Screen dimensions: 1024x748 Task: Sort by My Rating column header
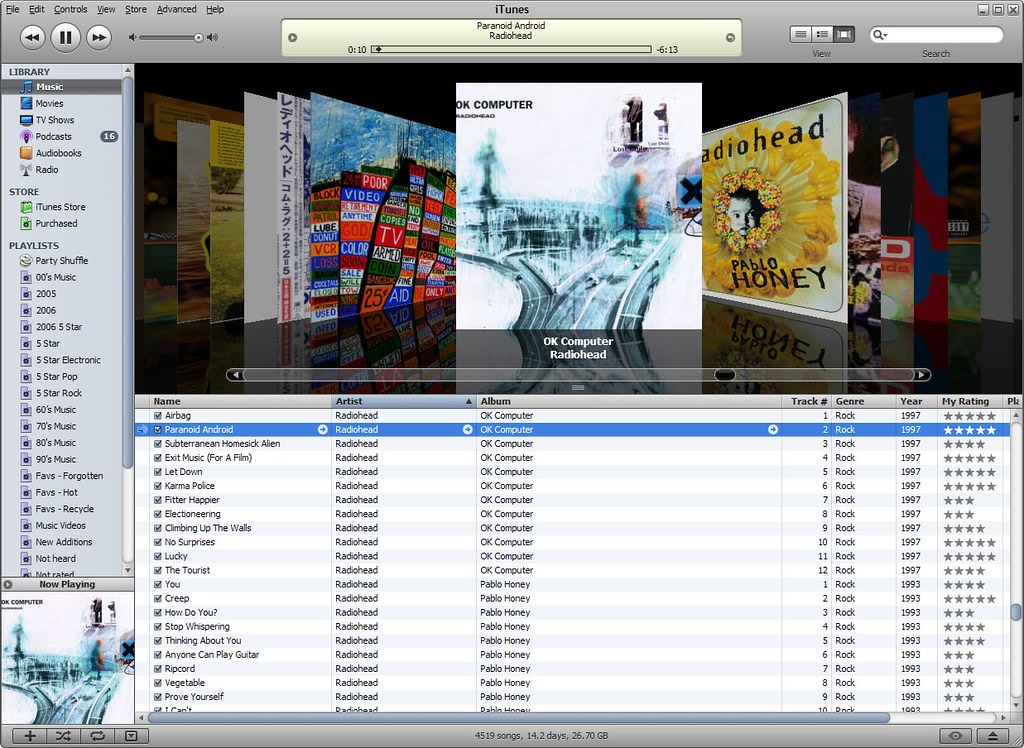click(x=970, y=401)
